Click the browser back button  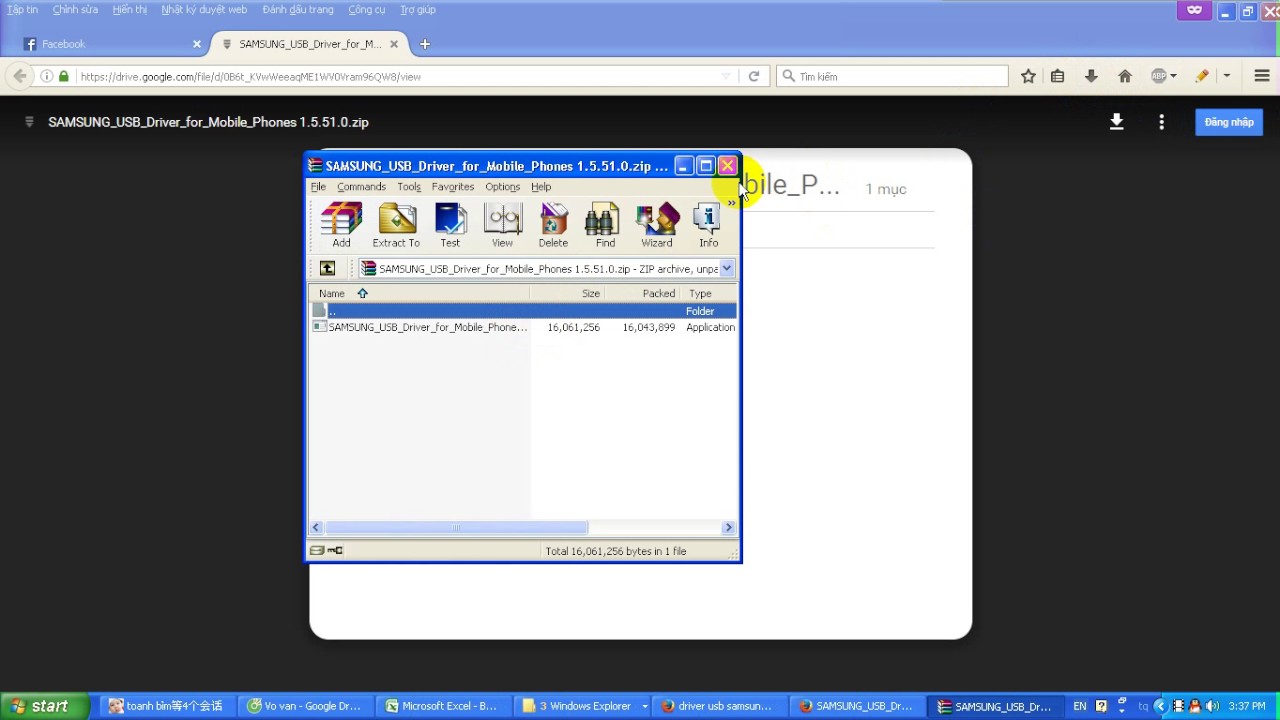[x=19, y=76]
